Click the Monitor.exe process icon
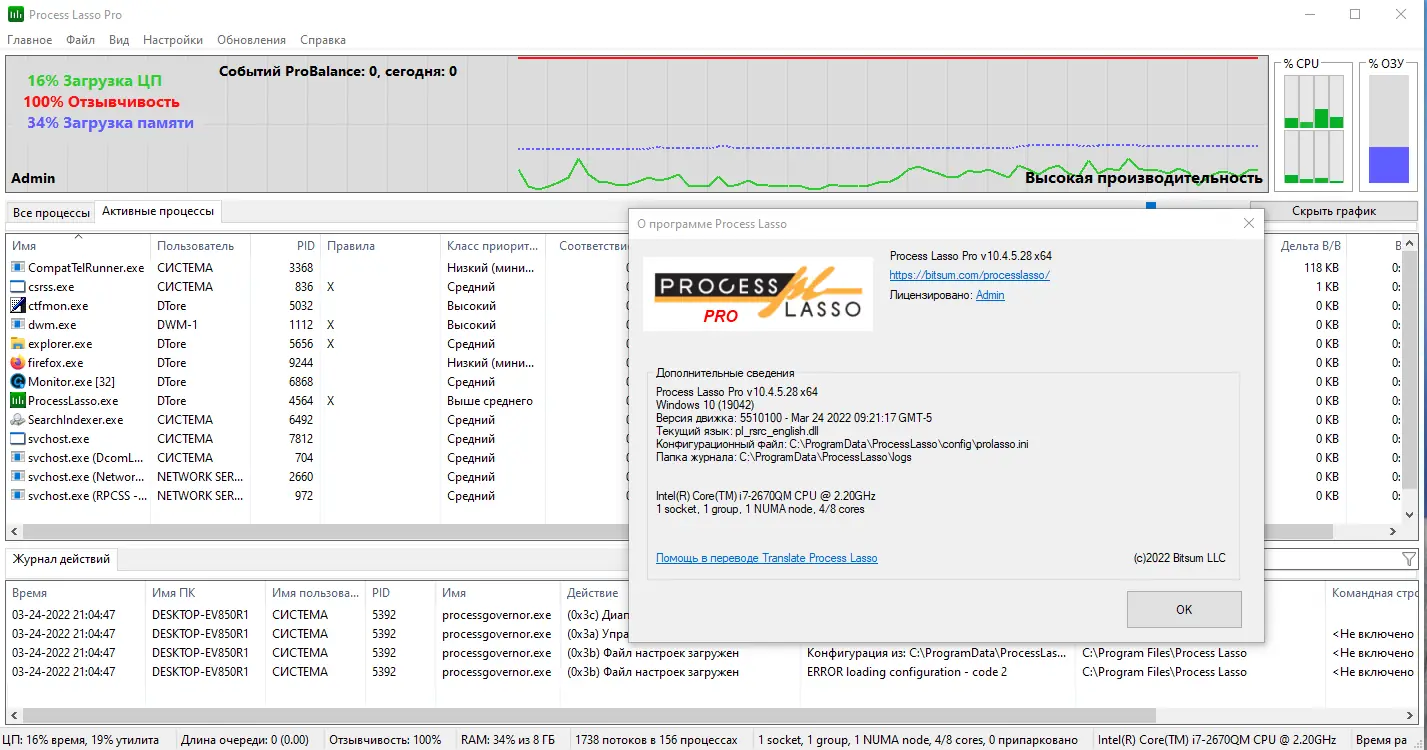This screenshot has width=1427, height=750. pos(18,382)
